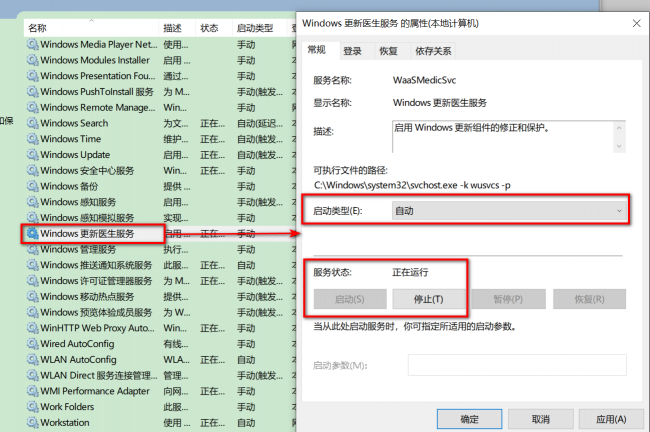This screenshot has height=432, width=650.
Task: Select the Workstation service name
Action: [65, 422]
